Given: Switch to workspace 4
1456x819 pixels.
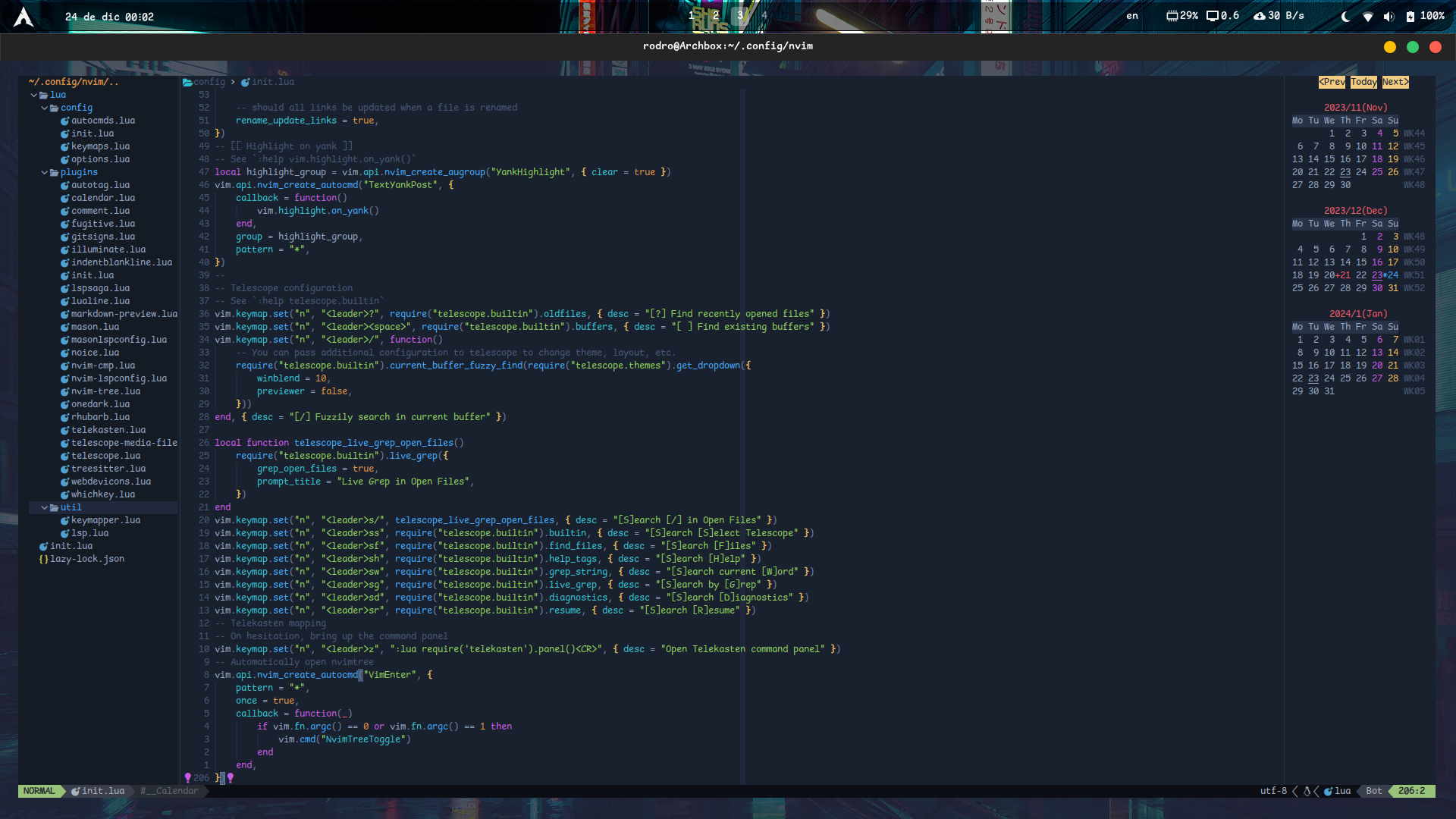Looking at the screenshot, I should (x=764, y=15).
